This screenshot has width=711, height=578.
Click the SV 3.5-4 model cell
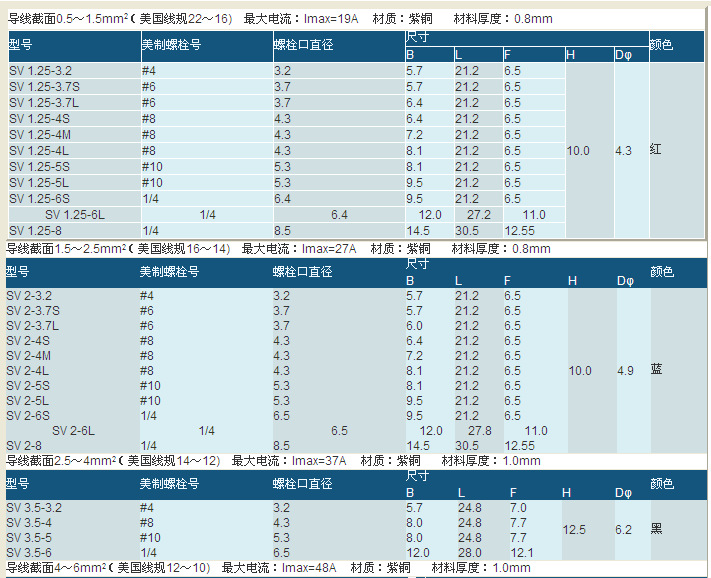30,523
